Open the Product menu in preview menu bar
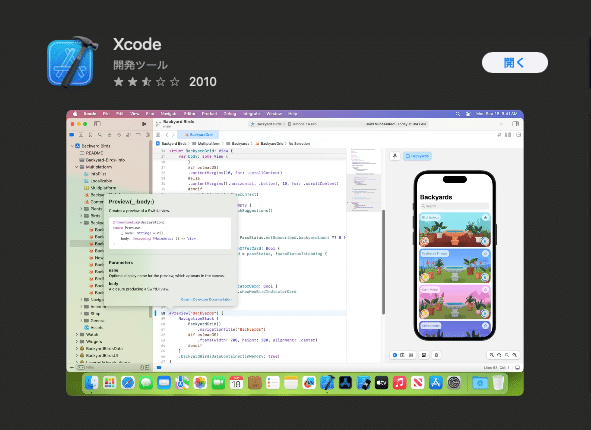Image resolution: width=591 pixels, height=430 pixels. 209,114
